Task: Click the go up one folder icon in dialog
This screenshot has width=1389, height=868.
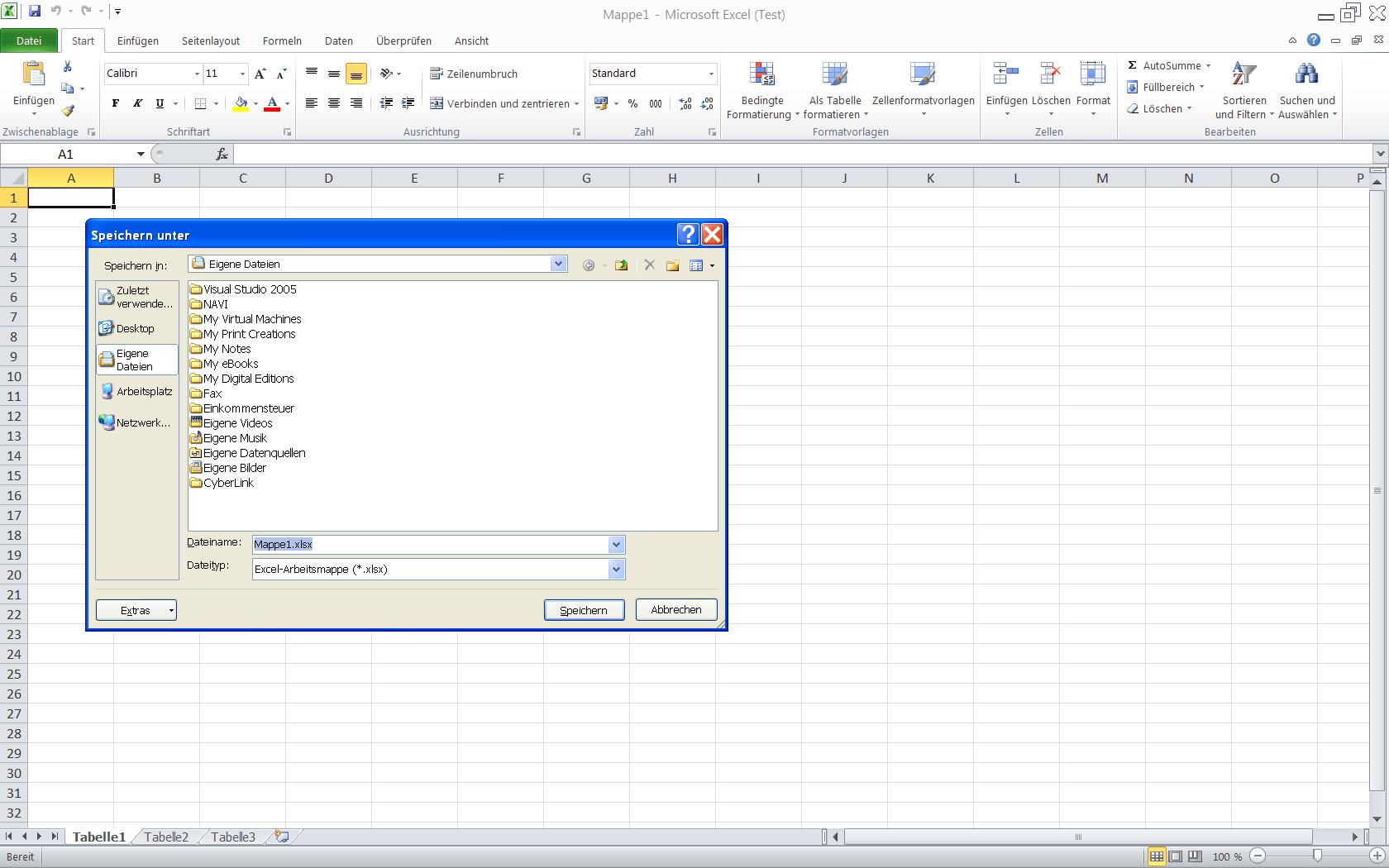Action: pyautogui.click(x=622, y=265)
